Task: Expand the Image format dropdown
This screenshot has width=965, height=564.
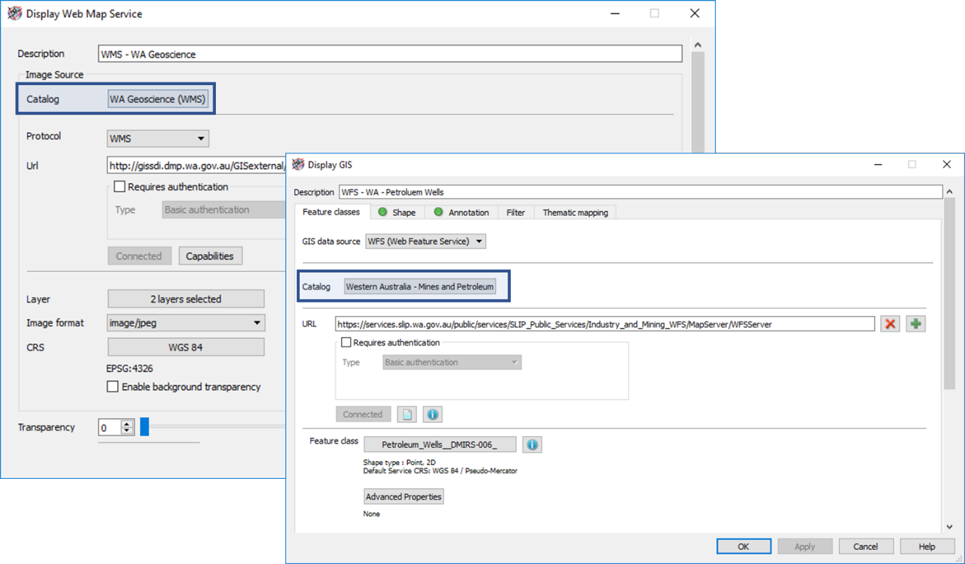Action: (x=186, y=323)
